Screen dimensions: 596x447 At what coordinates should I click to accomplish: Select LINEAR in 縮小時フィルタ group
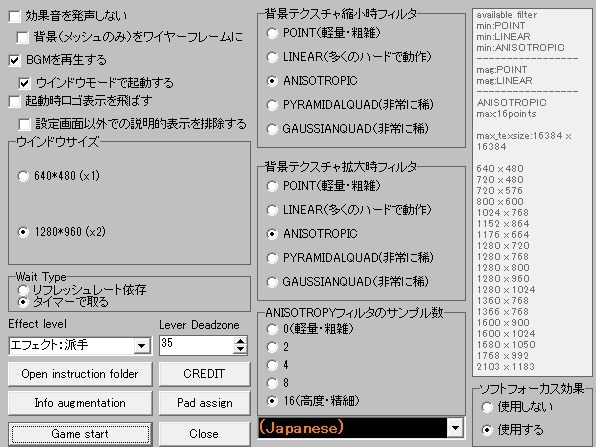(272, 57)
